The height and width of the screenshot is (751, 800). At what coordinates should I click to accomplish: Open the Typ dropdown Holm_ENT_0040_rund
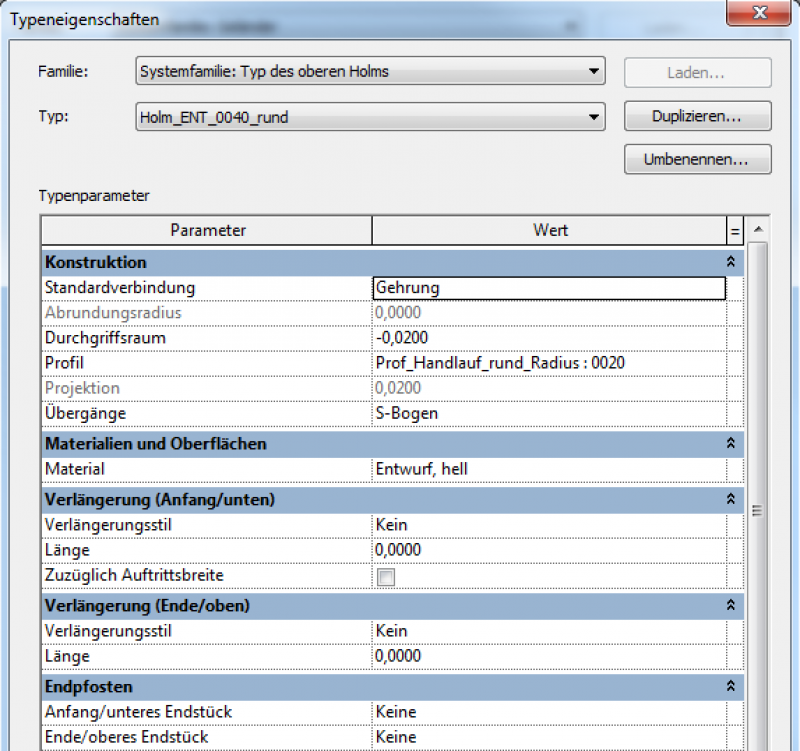[595, 117]
